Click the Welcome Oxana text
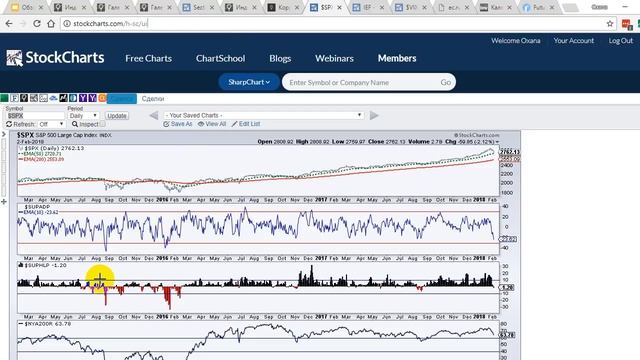Image resolution: width=640 pixels, height=360 pixels. (516, 40)
